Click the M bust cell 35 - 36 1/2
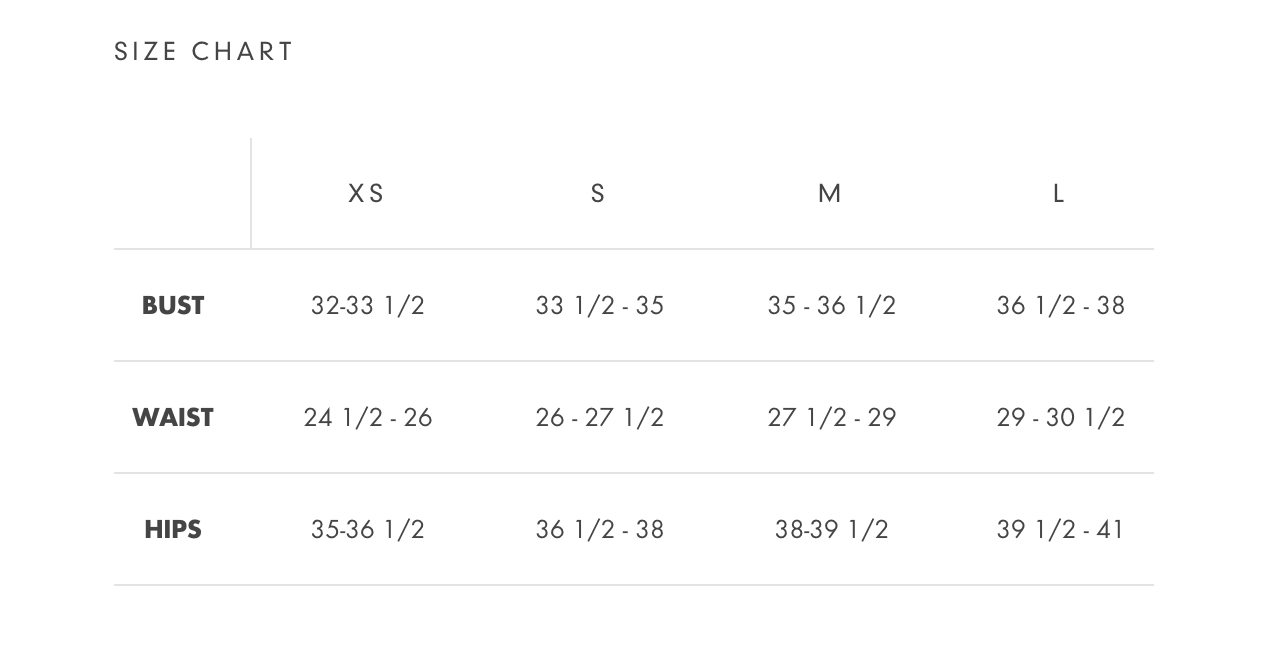The width and height of the screenshot is (1262, 666). tap(832, 305)
